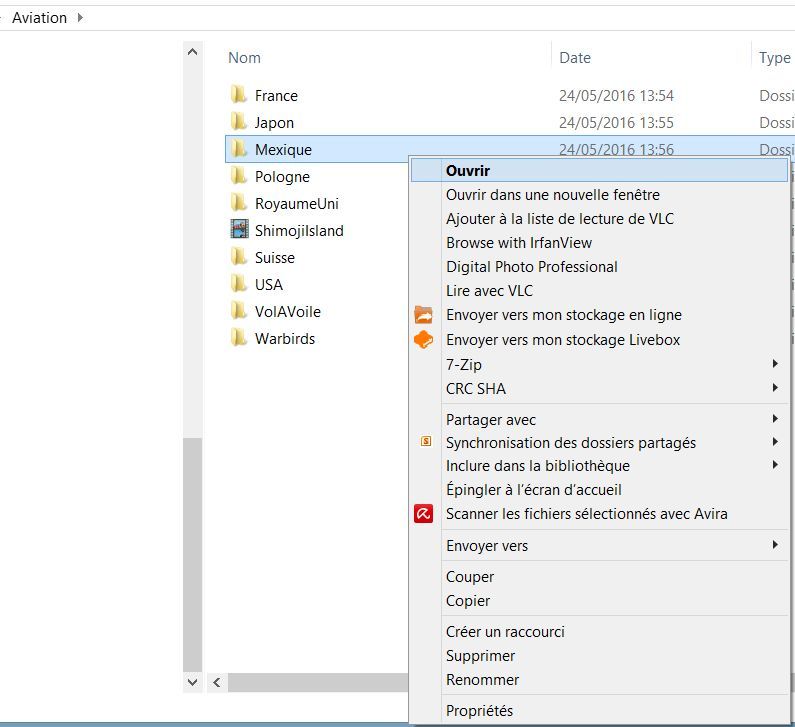Click the horizontal scrollbar left arrow
Viewport: 795px width, 727px height.
(216, 682)
